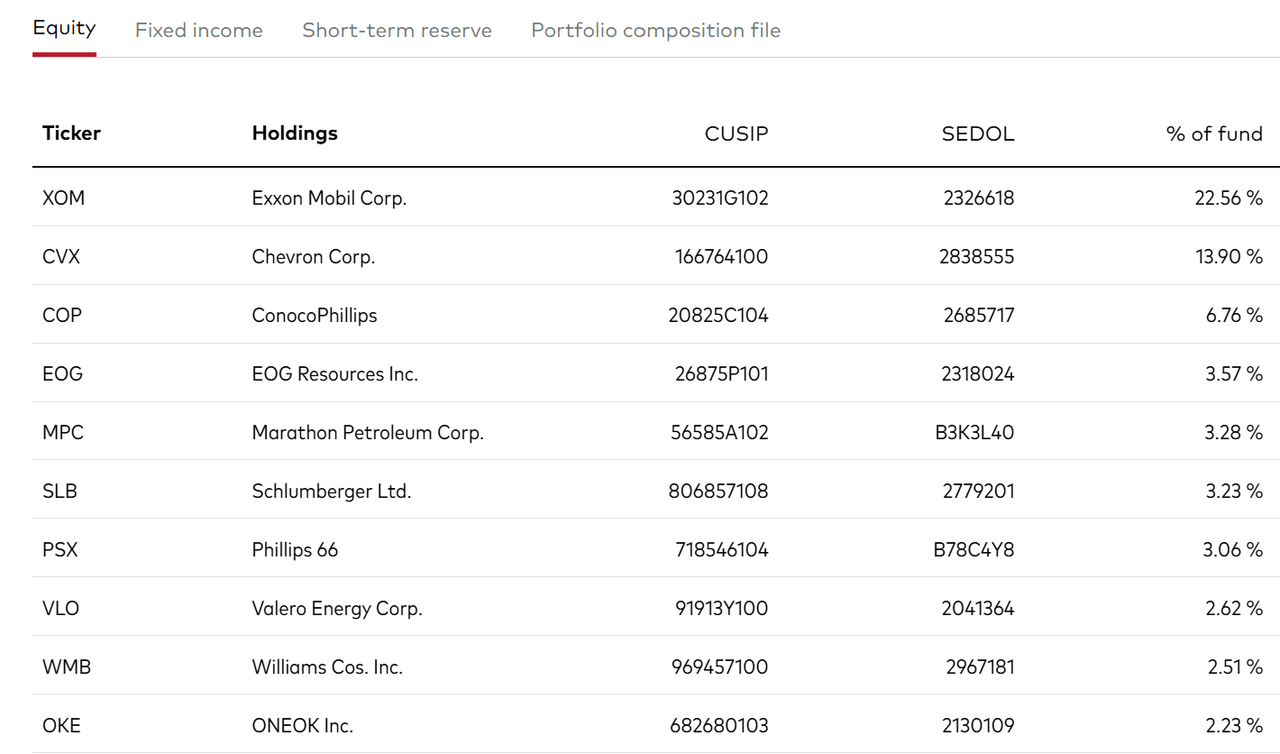Switch to the Equity tab
Image resolution: width=1280 pixels, height=754 pixels.
pos(64,29)
